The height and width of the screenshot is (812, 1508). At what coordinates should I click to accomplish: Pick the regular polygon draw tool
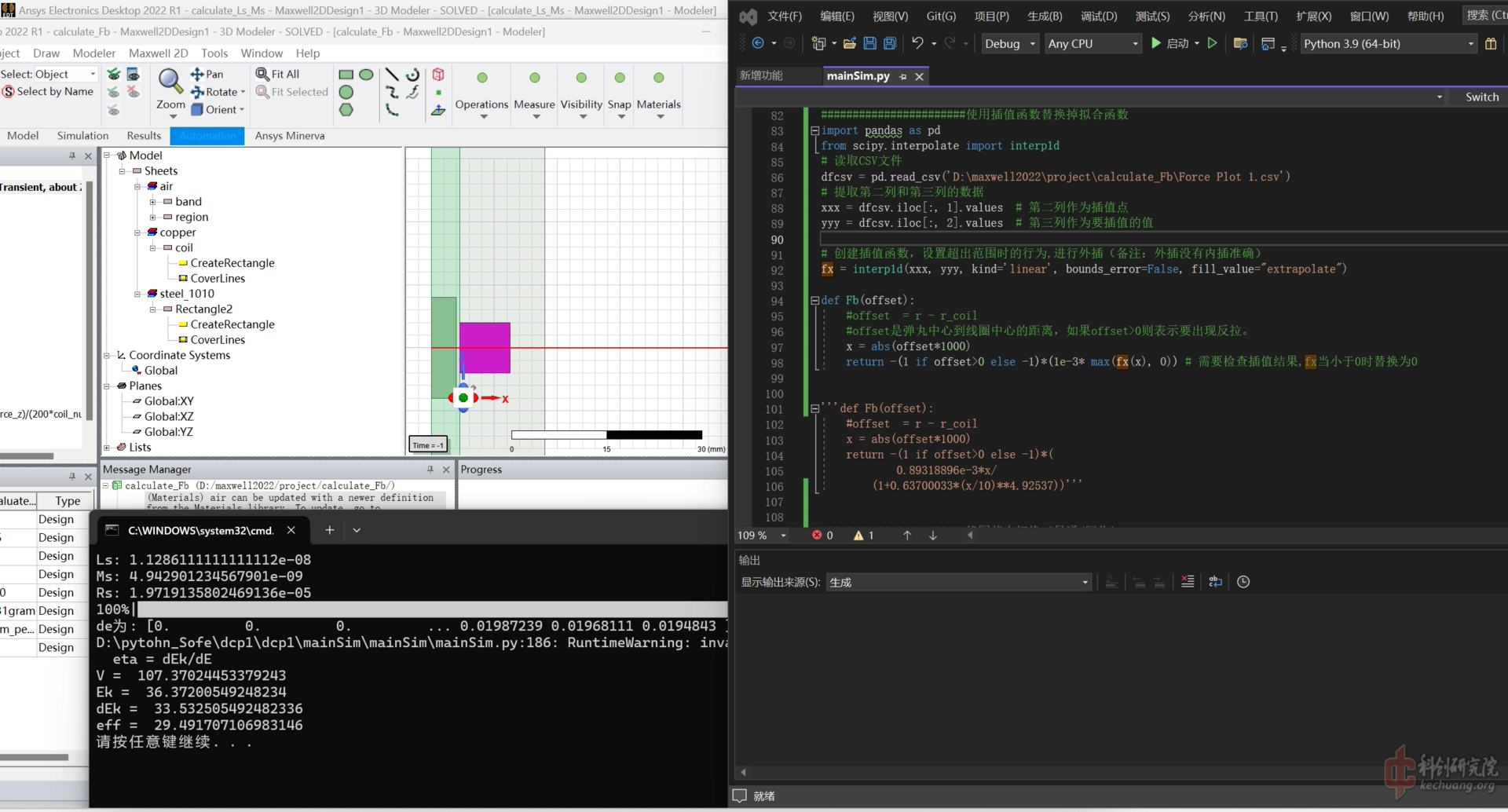pos(346,110)
